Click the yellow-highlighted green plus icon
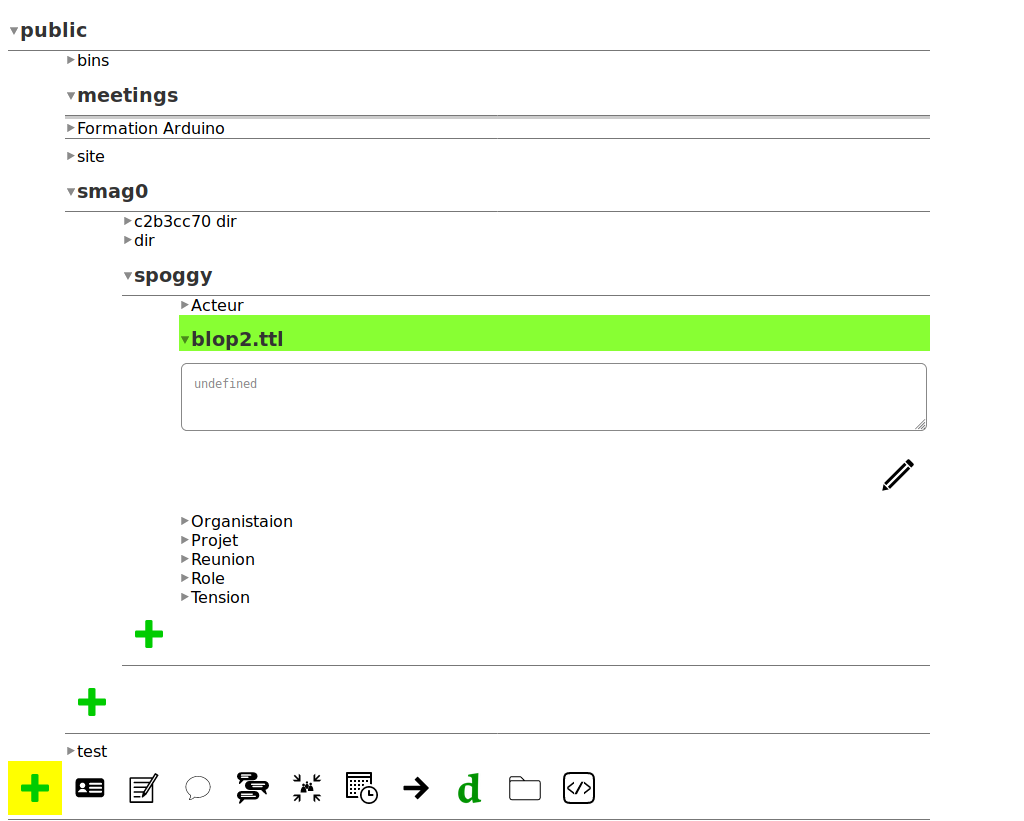The height and width of the screenshot is (821, 1024). (35, 788)
